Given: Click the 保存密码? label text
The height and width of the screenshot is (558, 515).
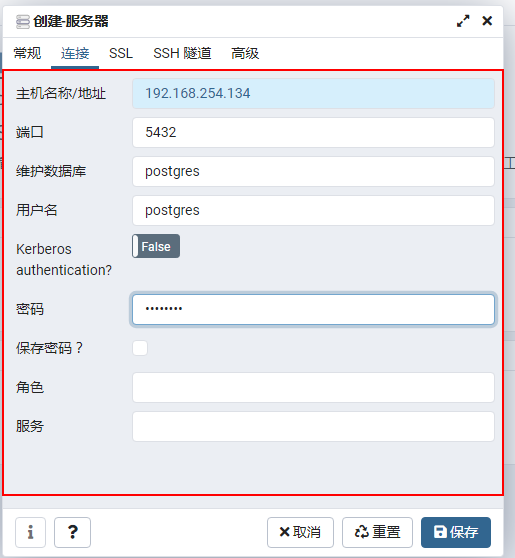Looking at the screenshot, I should click(x=49, y=348).
